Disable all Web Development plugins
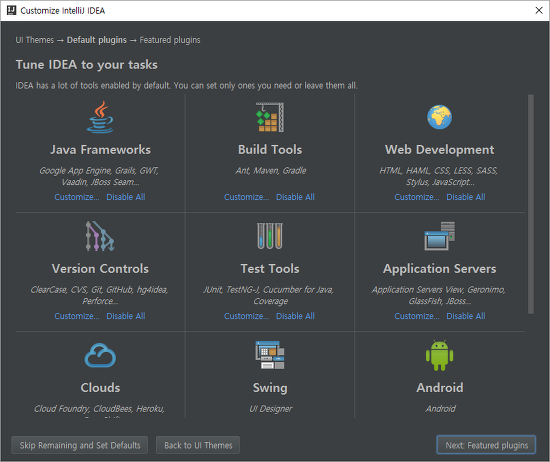 466,197
